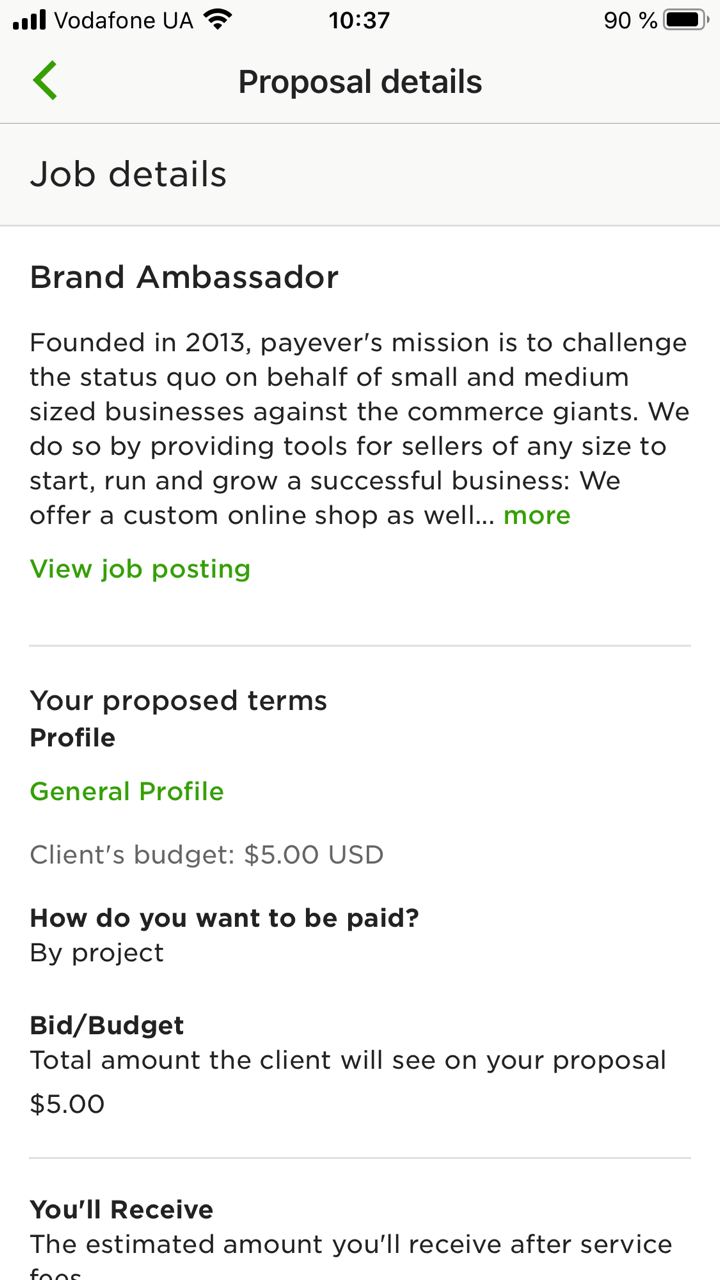Tap the Proposal details title
This screenshot has width=720, height=1280.
tap(360, 82)
